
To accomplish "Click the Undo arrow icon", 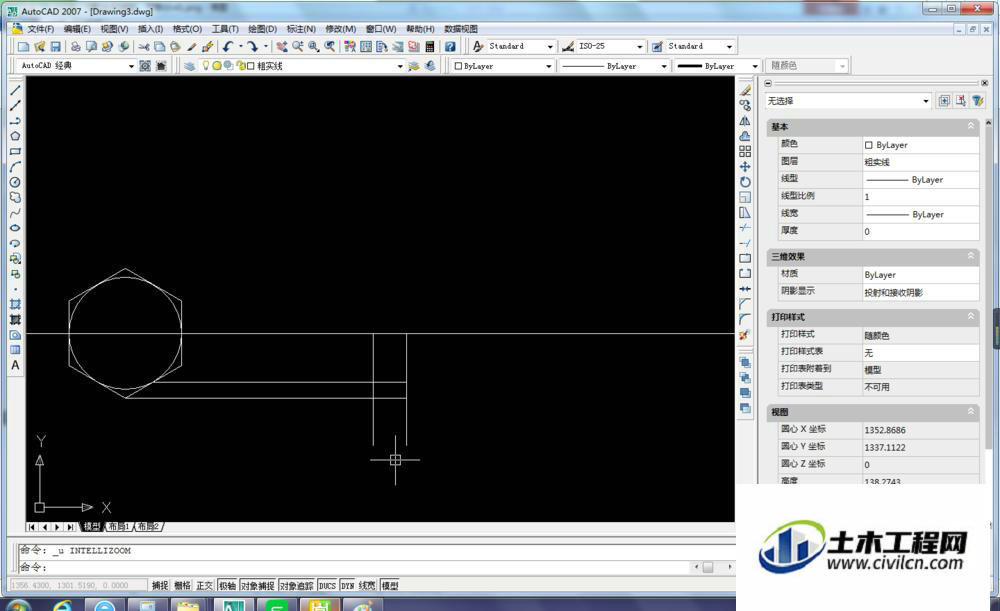I will click(x=228, y=47).
